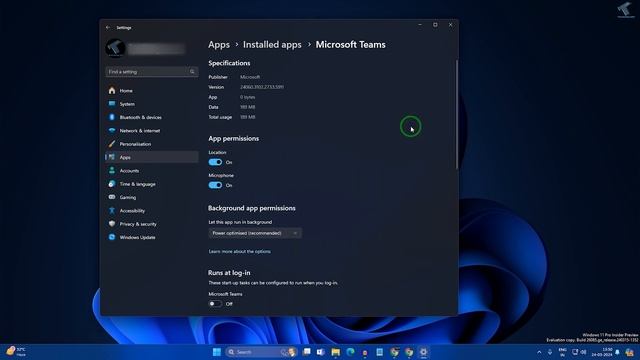The image size is (640, 360).
Task: Open the ENG language switcher
Action: point(562,352)
